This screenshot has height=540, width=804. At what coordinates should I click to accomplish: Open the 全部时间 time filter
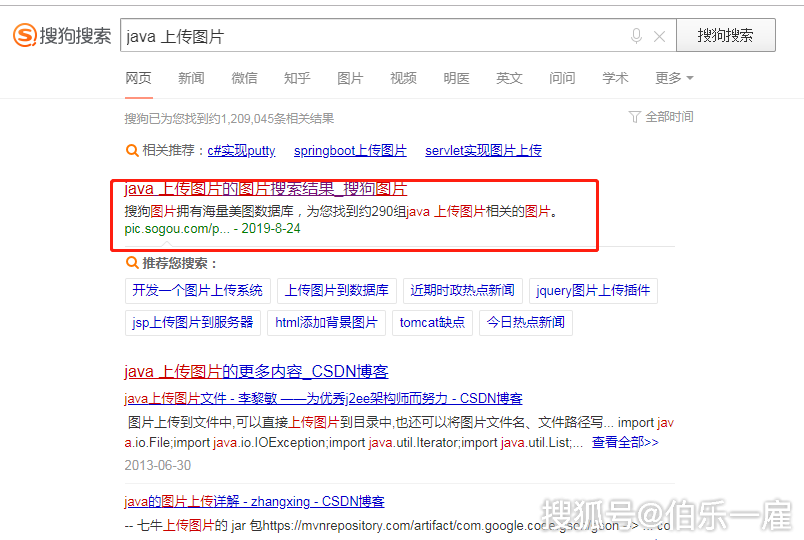(661, 117)
